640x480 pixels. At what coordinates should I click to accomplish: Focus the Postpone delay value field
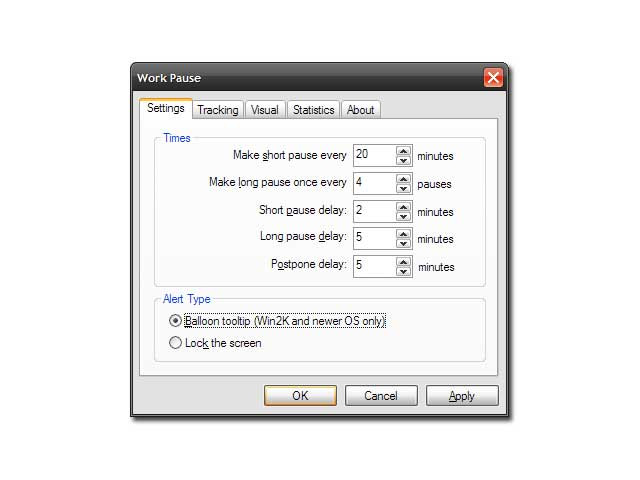(374, 266)
